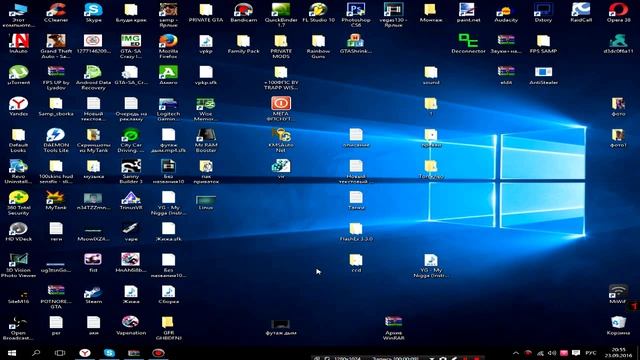
Task: Open taskbar Search magnifier
Action: pyautogui.click(x=36, y=353)
